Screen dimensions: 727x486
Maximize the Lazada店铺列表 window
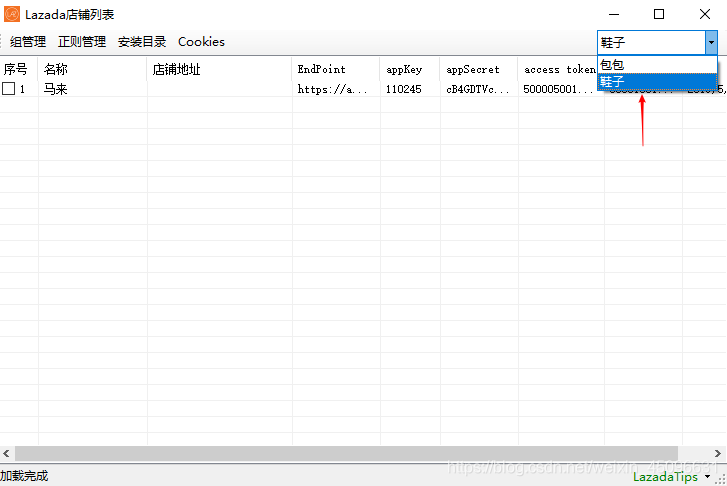point(659,14)
